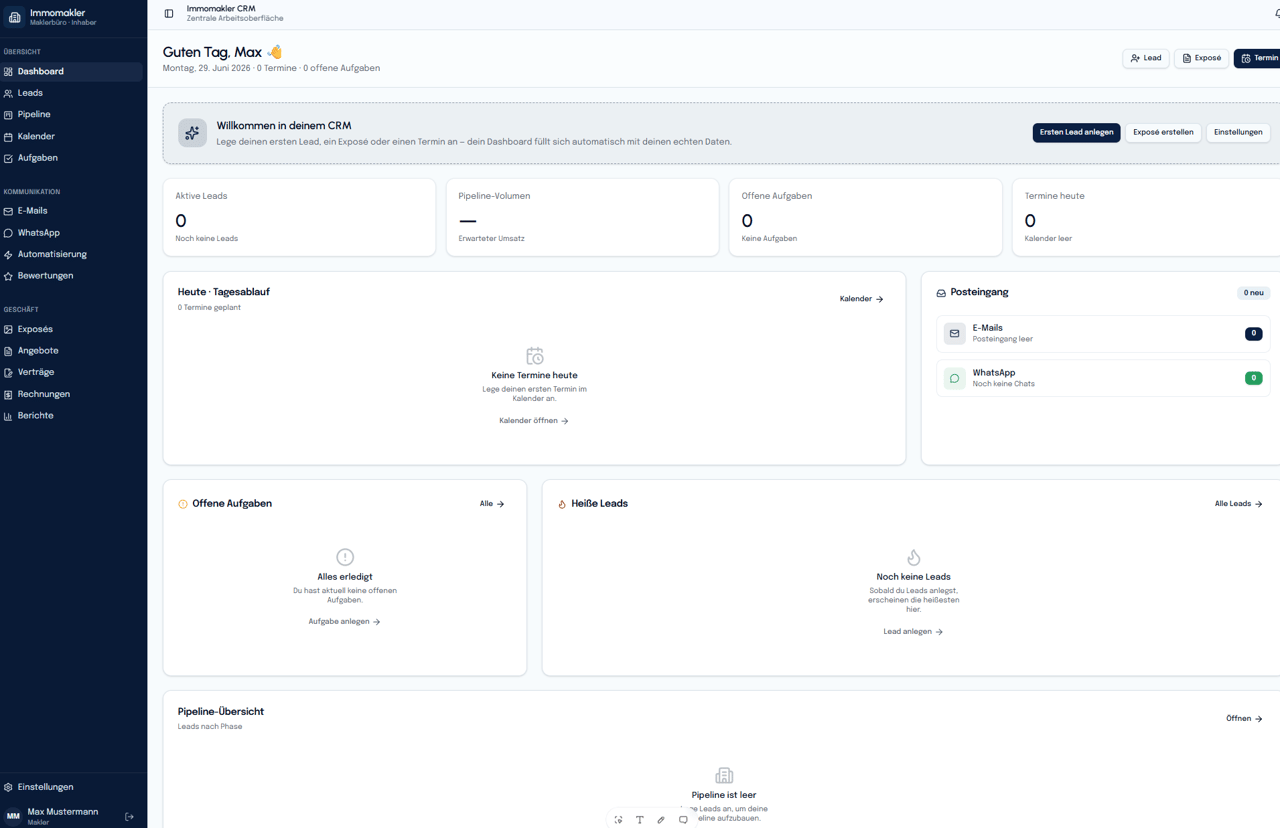Click the envelope icon in Posteingang E-Mails
The width and height of the screenshot is (1280, 828).
click(x=955, y=333)
